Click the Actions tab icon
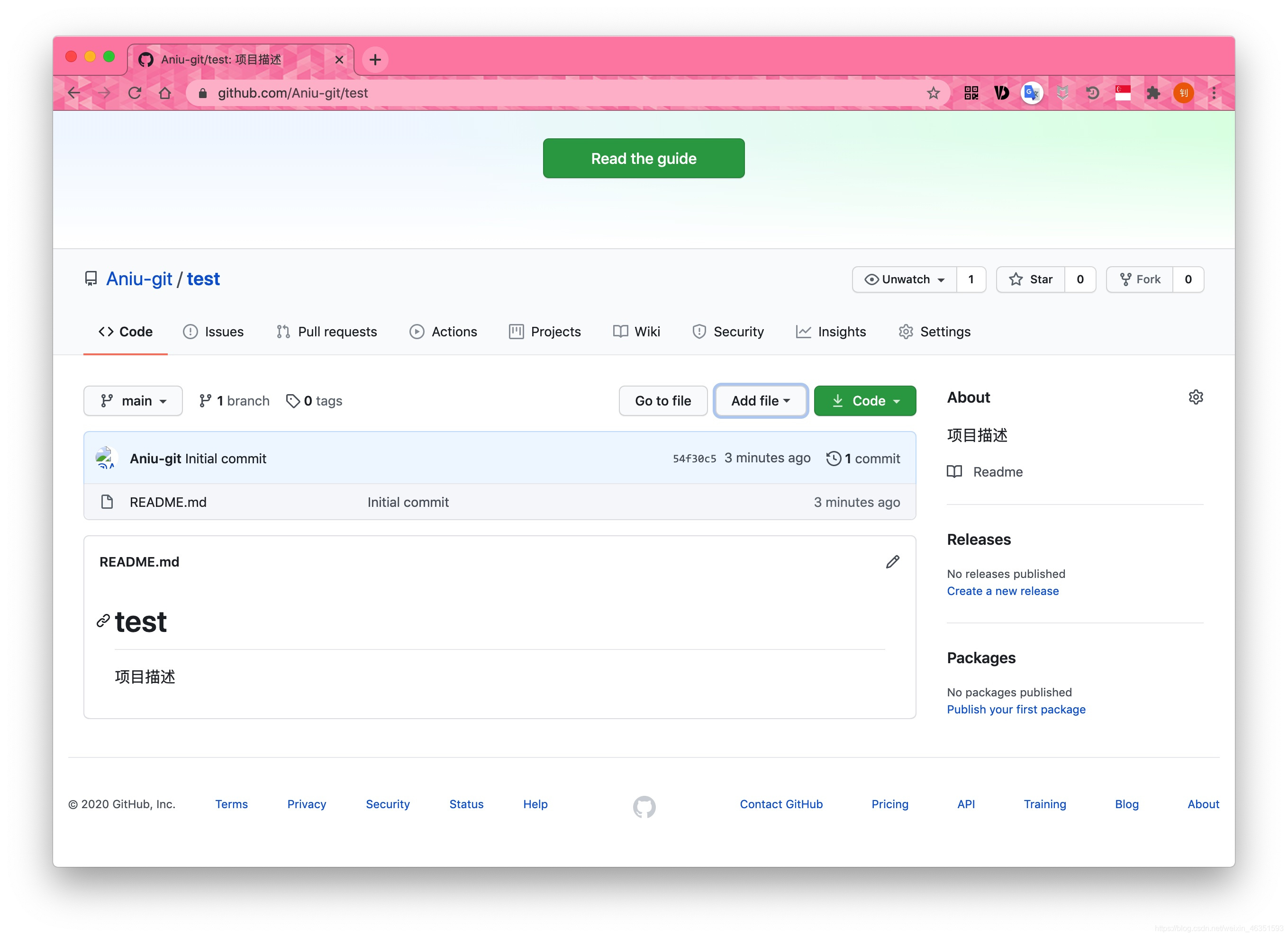This screenshot has width=1288, height=937. pos(415,332)
